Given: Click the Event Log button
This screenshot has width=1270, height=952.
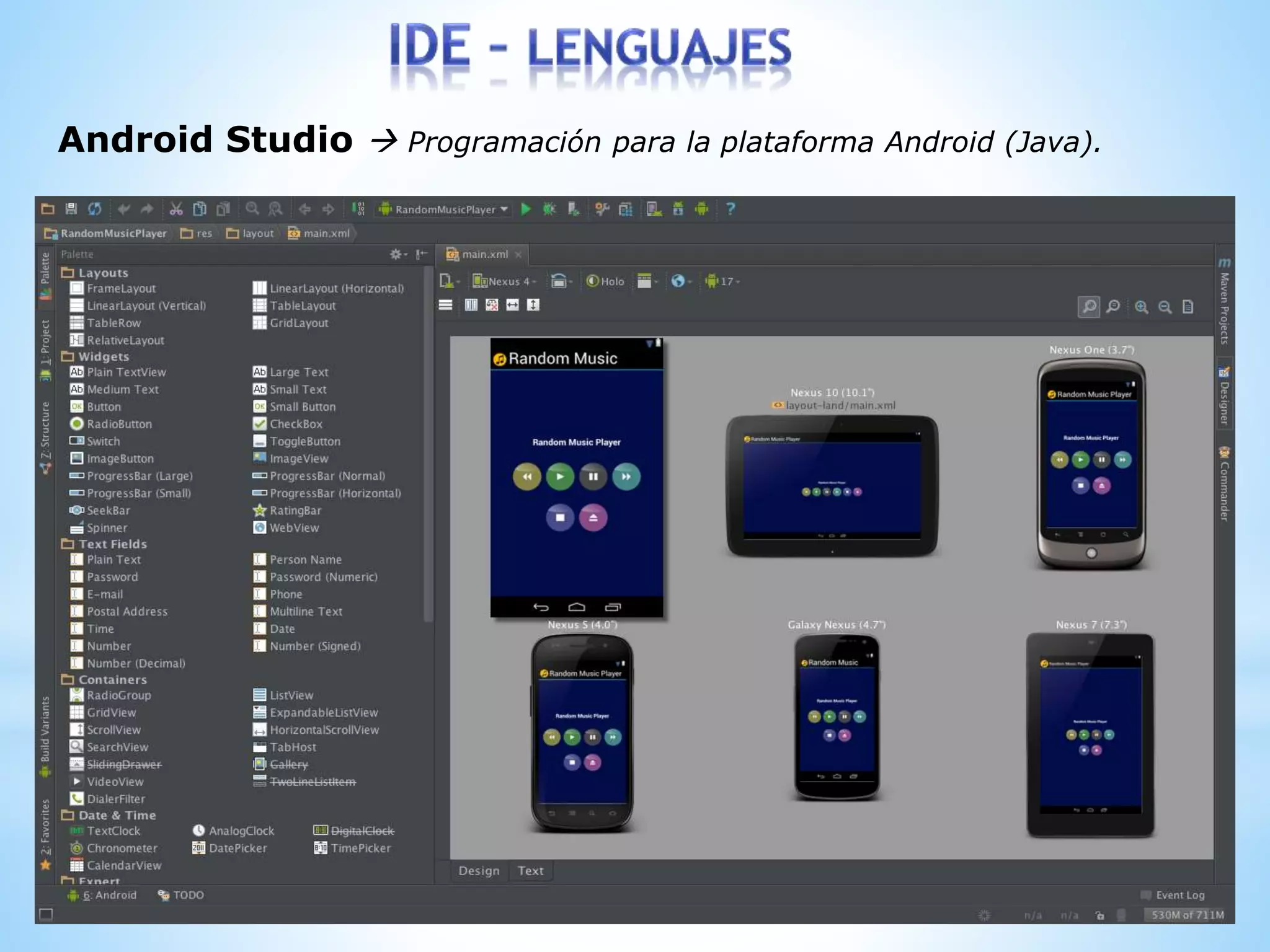Looking at the screenshot, I should 1173,895.
